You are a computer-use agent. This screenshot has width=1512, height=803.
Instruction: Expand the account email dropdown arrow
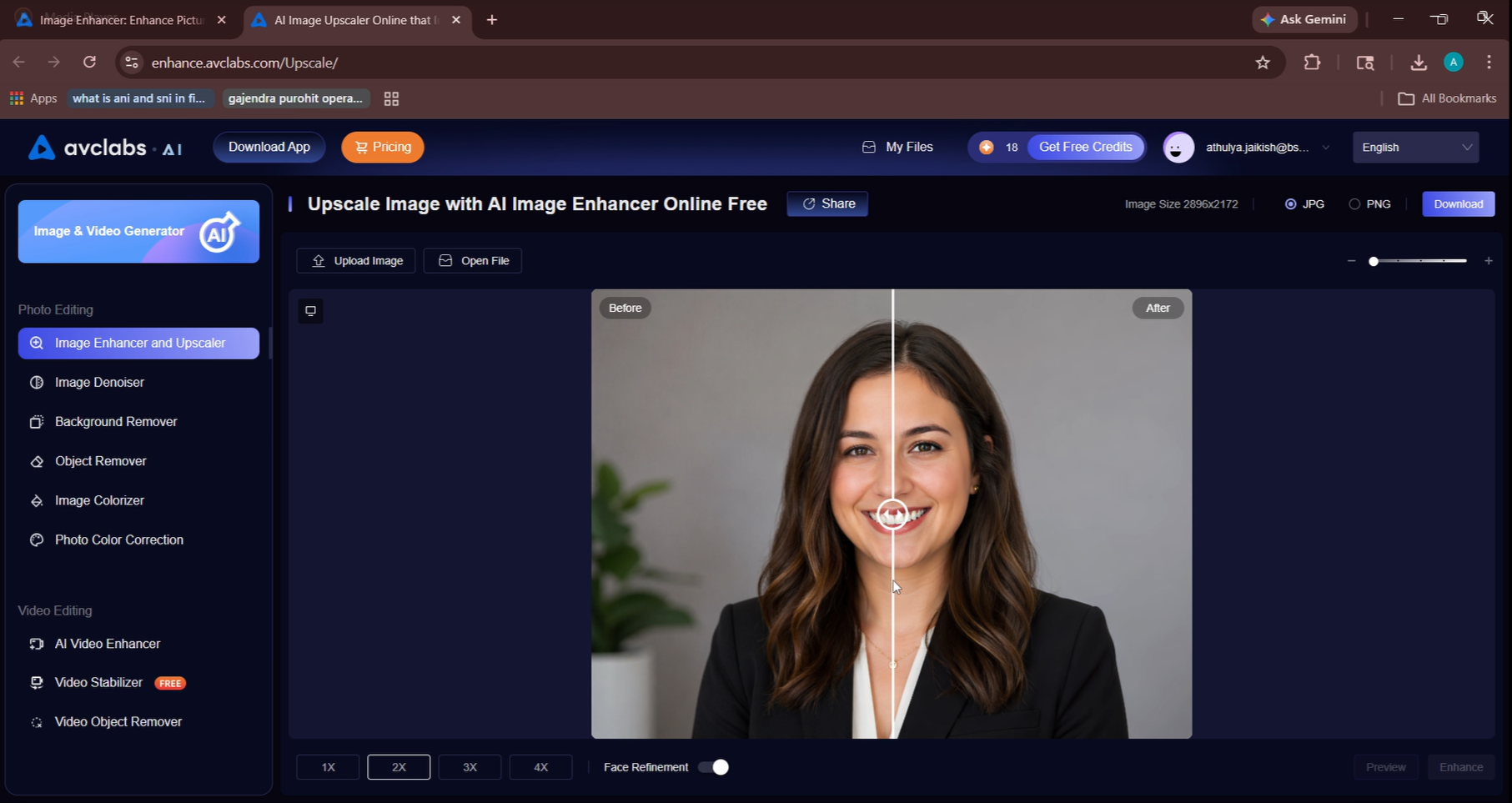click(1325, 148)
